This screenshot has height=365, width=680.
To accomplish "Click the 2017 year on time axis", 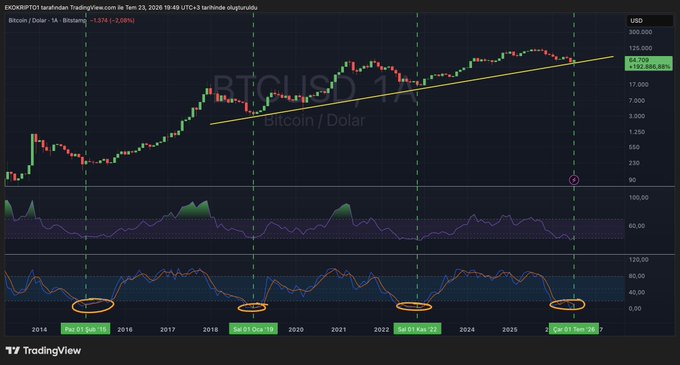I will click(167, 329).
